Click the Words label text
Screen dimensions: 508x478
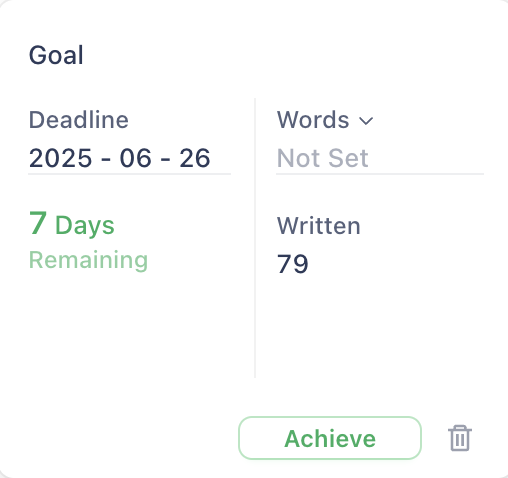tap(313, 120)
